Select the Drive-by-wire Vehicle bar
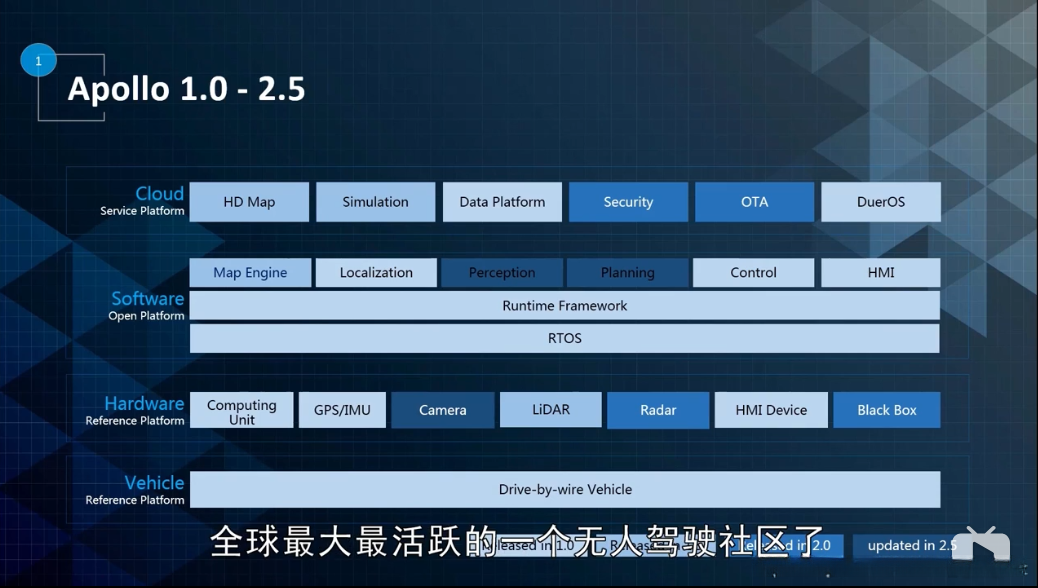Screen dimensions: 1038x588 coord(565,489)
